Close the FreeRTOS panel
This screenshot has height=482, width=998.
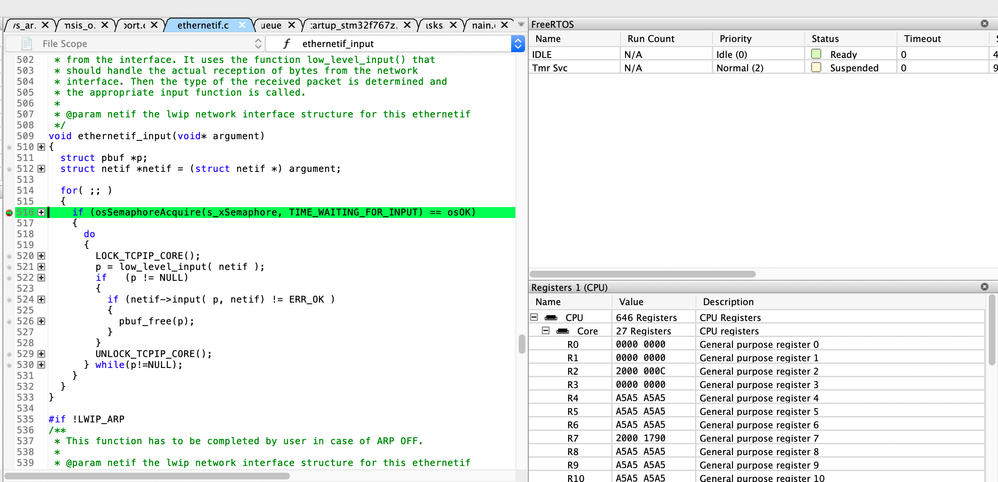tap(985, 24)
